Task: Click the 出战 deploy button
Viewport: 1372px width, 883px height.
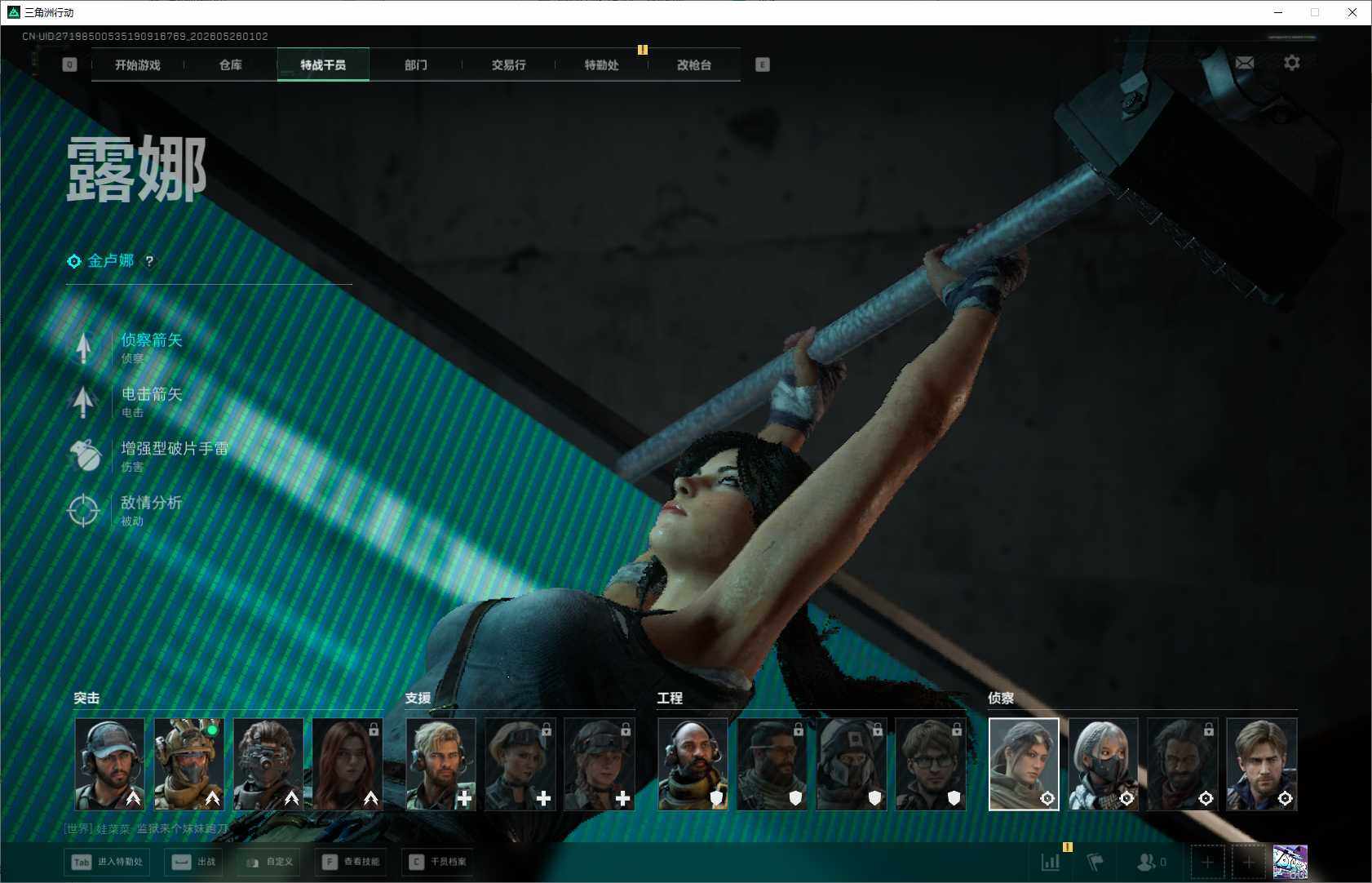Action: 195,862
